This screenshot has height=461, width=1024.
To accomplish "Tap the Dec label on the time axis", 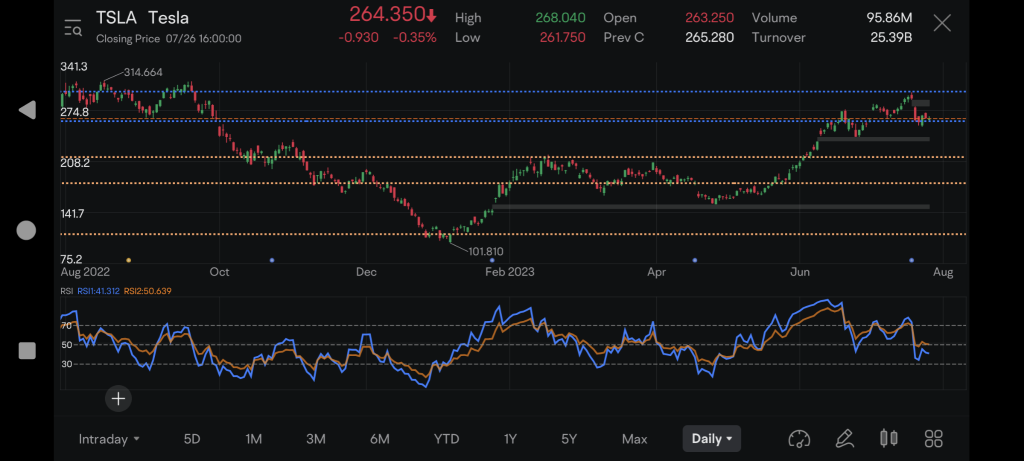I will coord(366,272).
